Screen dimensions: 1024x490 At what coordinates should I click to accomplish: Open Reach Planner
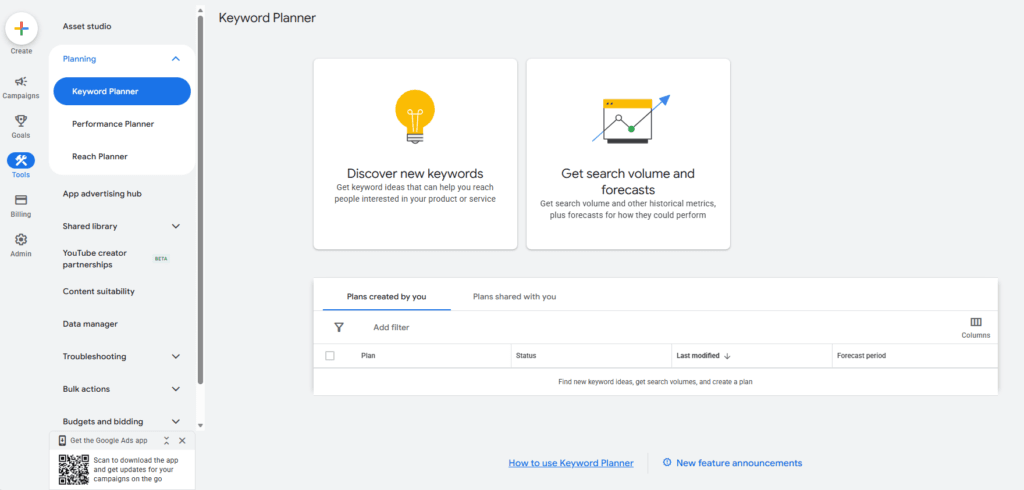[100, 156]
